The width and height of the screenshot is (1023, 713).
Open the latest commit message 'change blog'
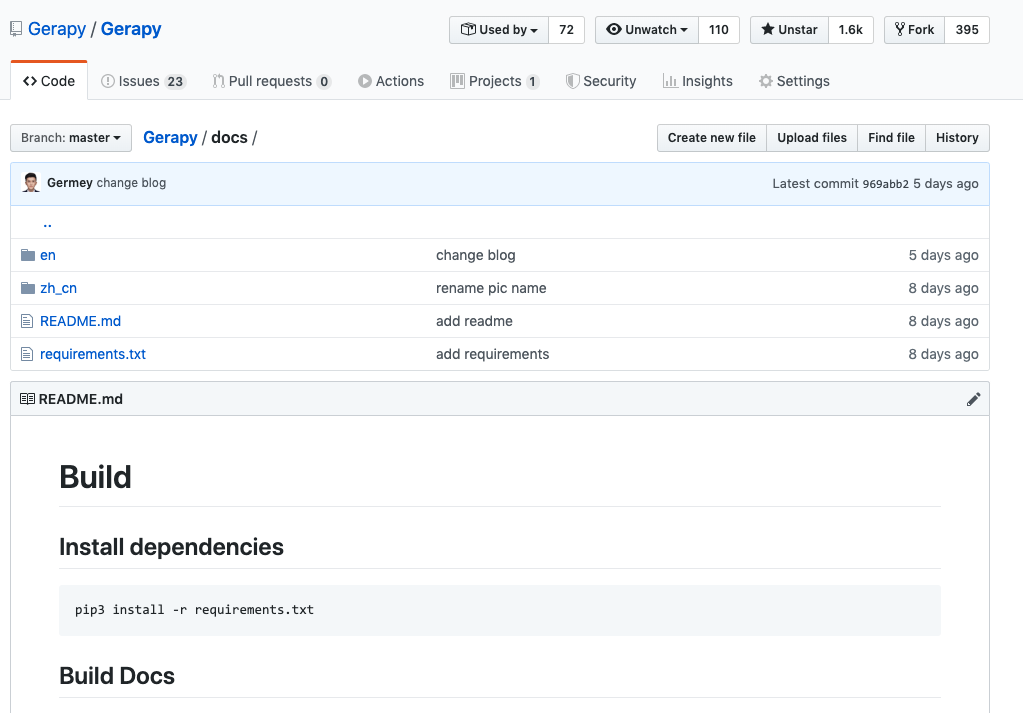[131, 183]
